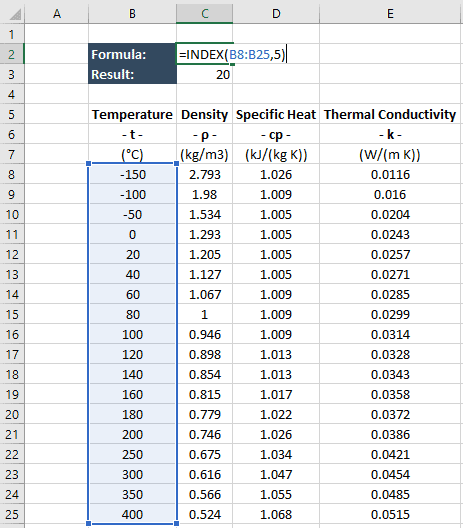Select row 8 header
463x528 pixels.
point(12,174)
